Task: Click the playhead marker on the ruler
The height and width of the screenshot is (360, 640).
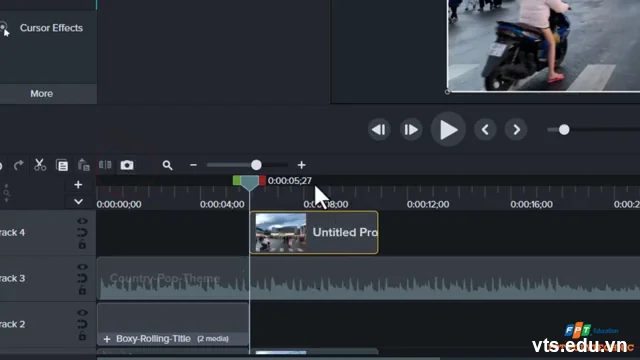Action: 249,183
